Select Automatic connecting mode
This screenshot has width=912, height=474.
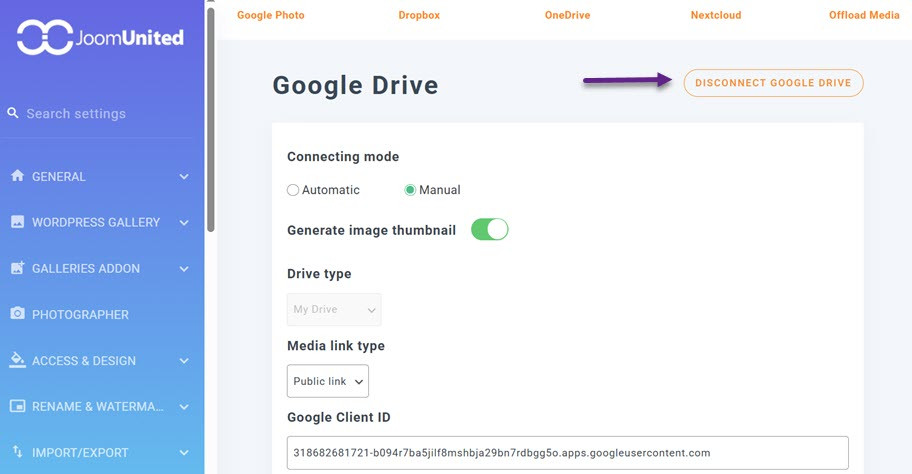[293, 190]
